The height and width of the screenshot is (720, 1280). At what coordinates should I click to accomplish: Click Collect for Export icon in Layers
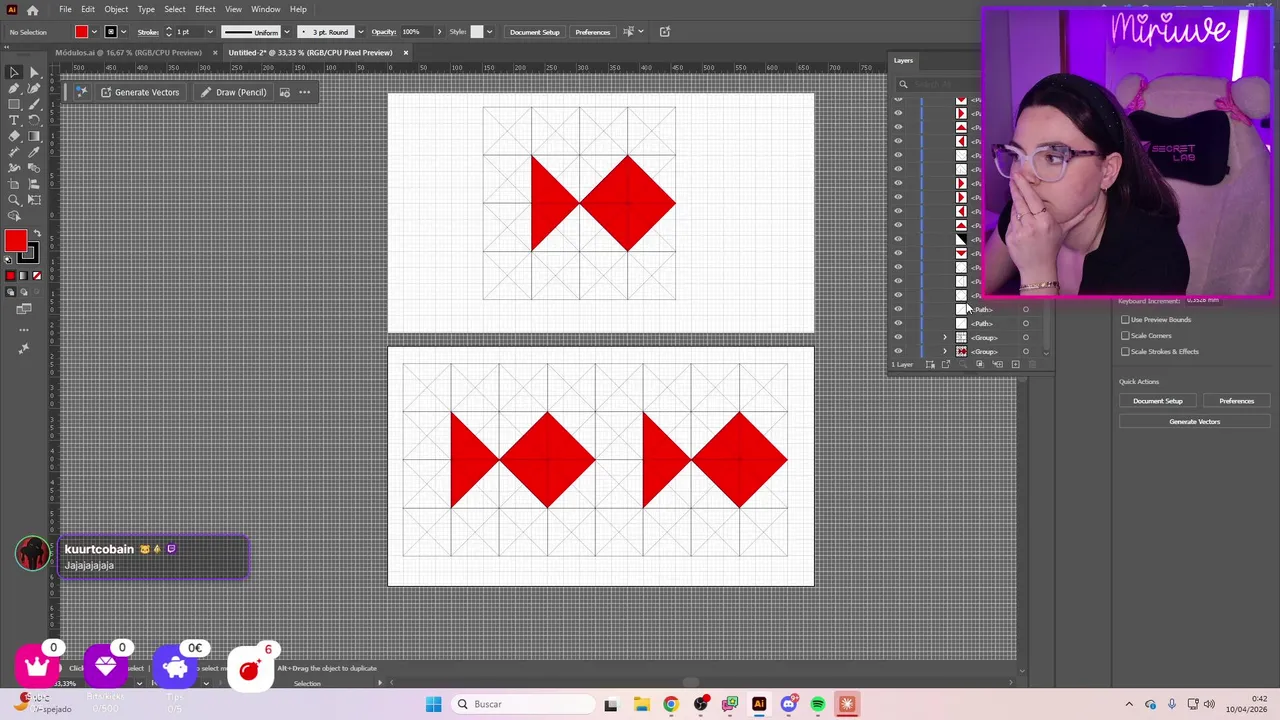[946, 364]
